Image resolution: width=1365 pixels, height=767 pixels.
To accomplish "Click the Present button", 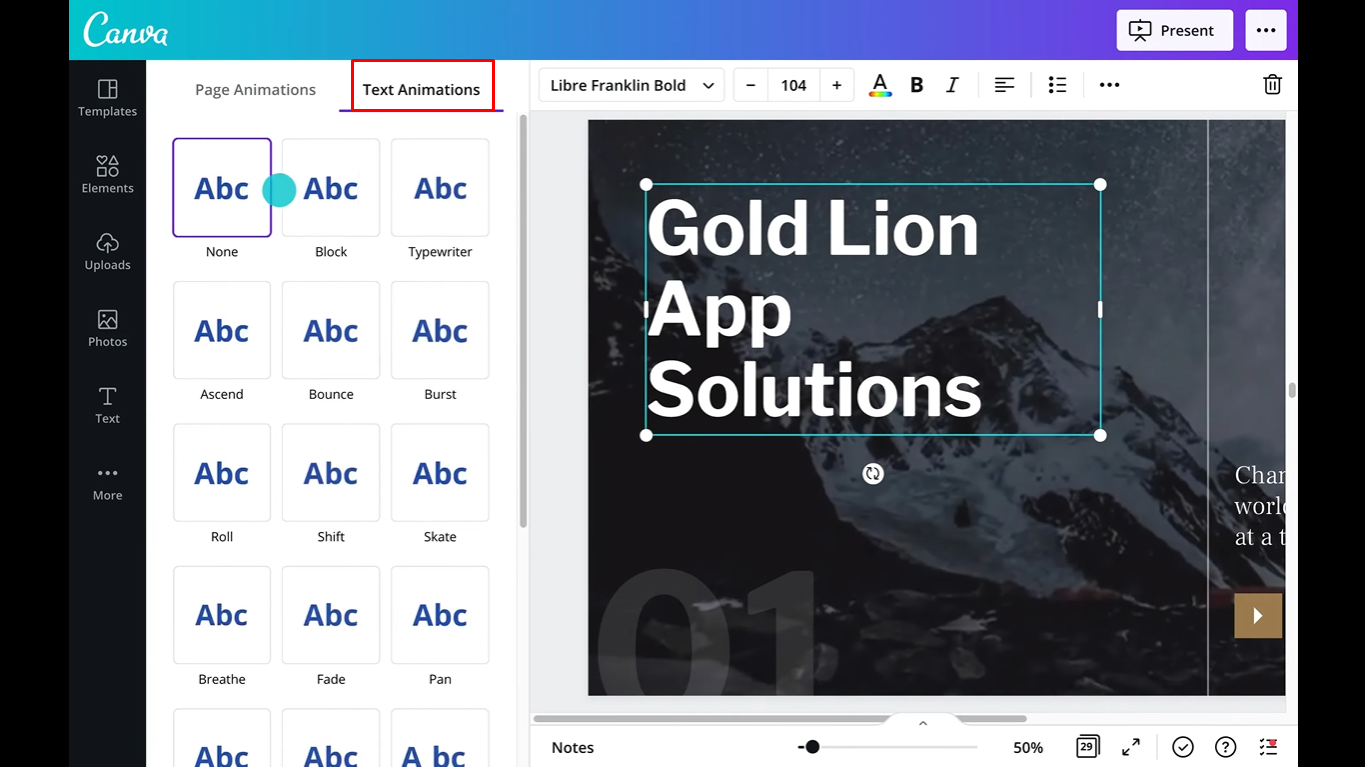I will [1174, 30].
